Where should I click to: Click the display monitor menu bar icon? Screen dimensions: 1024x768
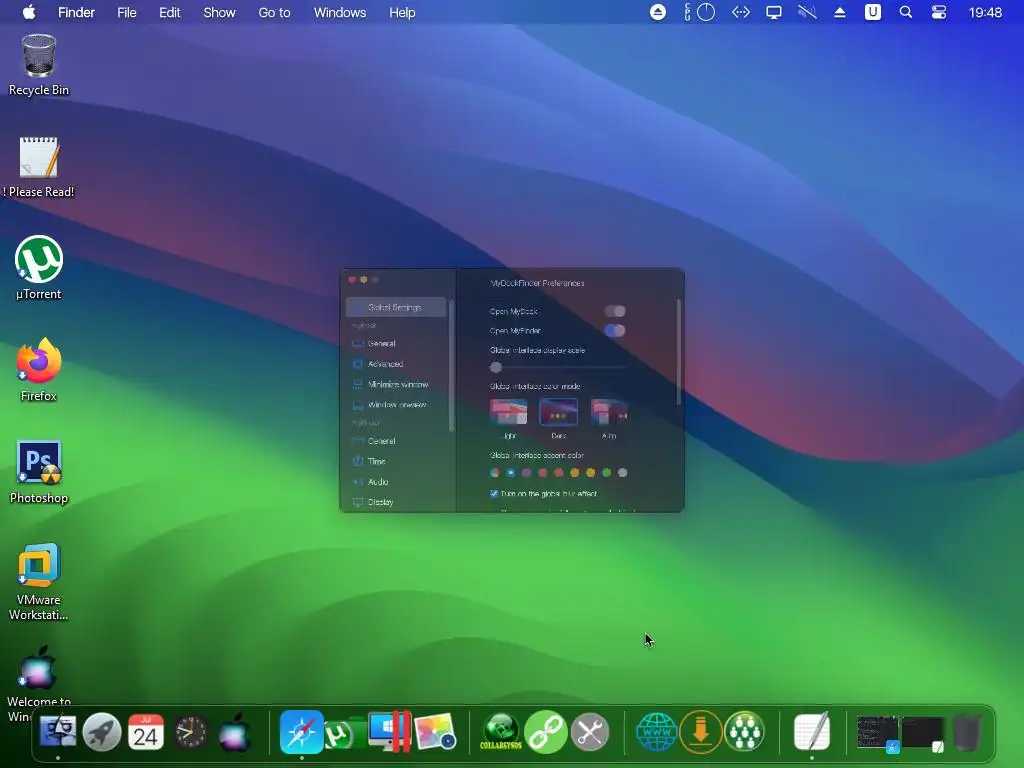(774, 12)
